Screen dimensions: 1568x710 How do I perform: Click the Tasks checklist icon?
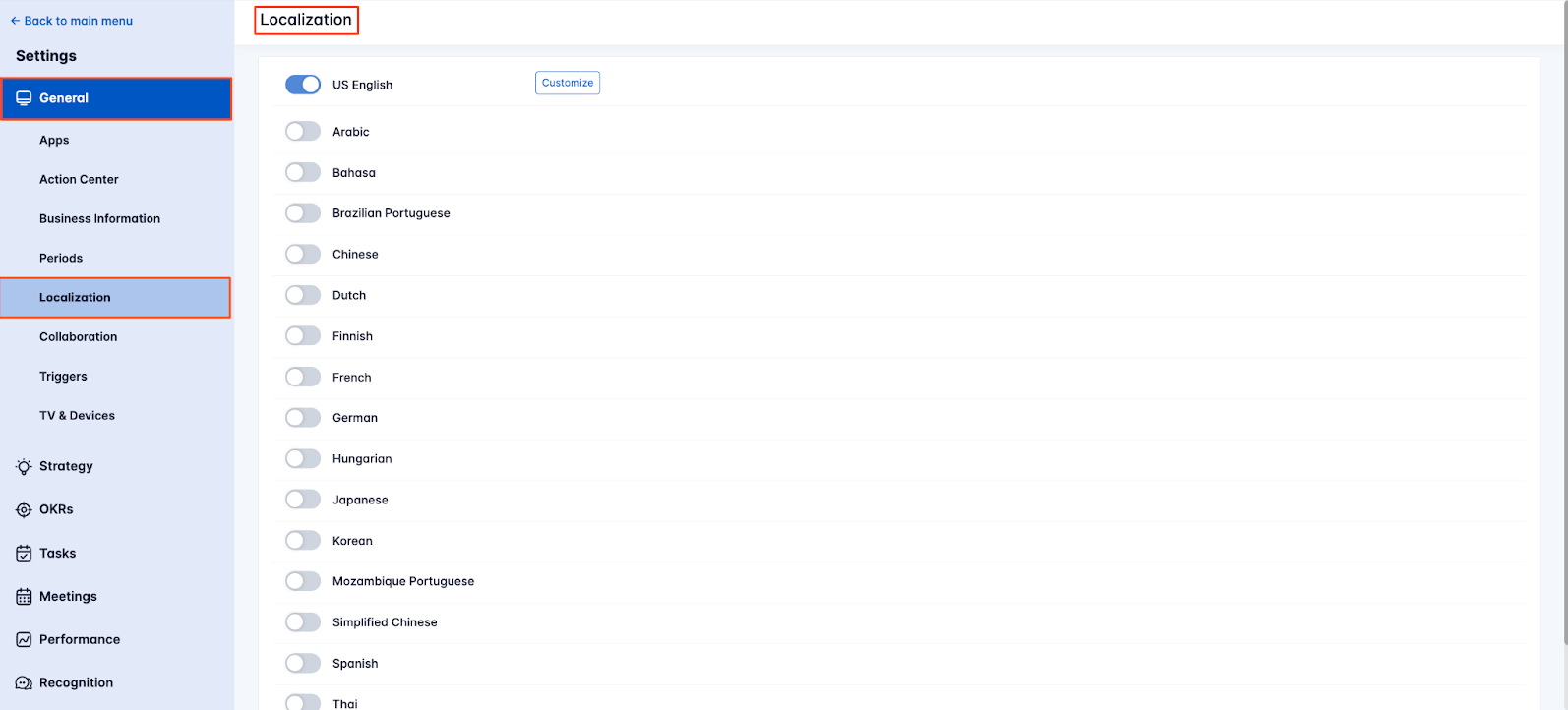coord(24,553)
